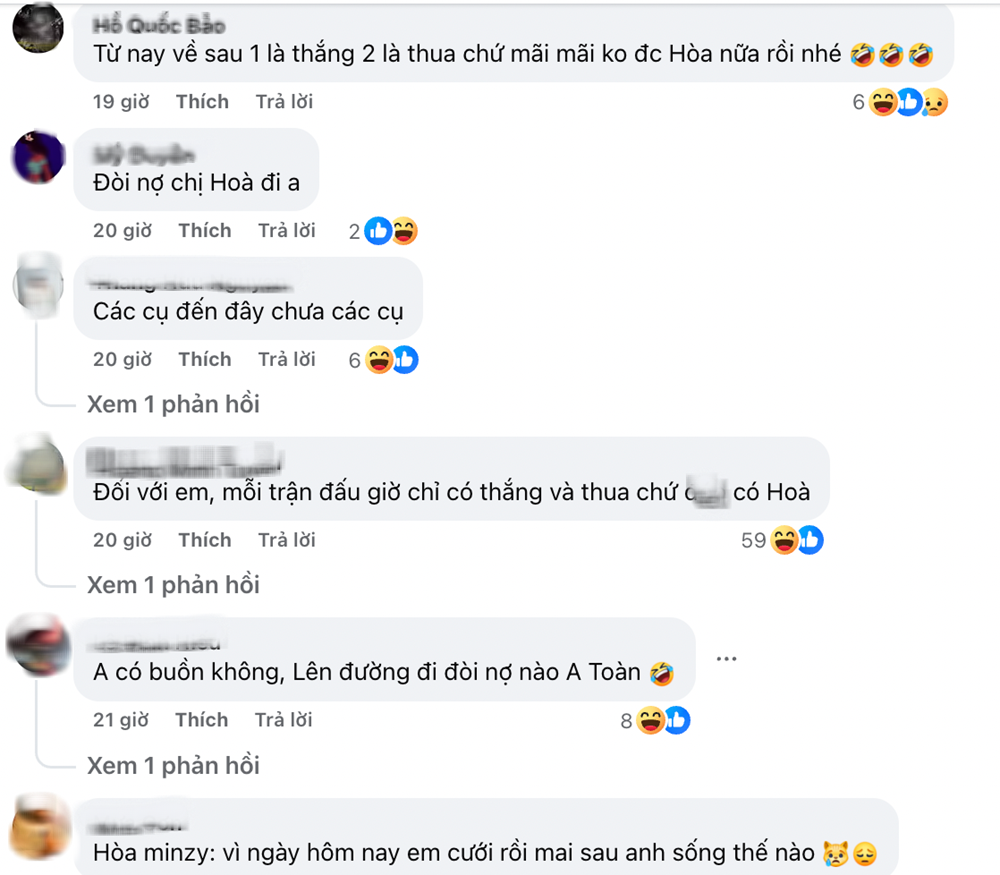This screenshot has height=875, width=1000.
Task: Expand 'Xem 1 phản hồi' under 'Các cụ đến đây' comment
Action: tap(172, 404)
